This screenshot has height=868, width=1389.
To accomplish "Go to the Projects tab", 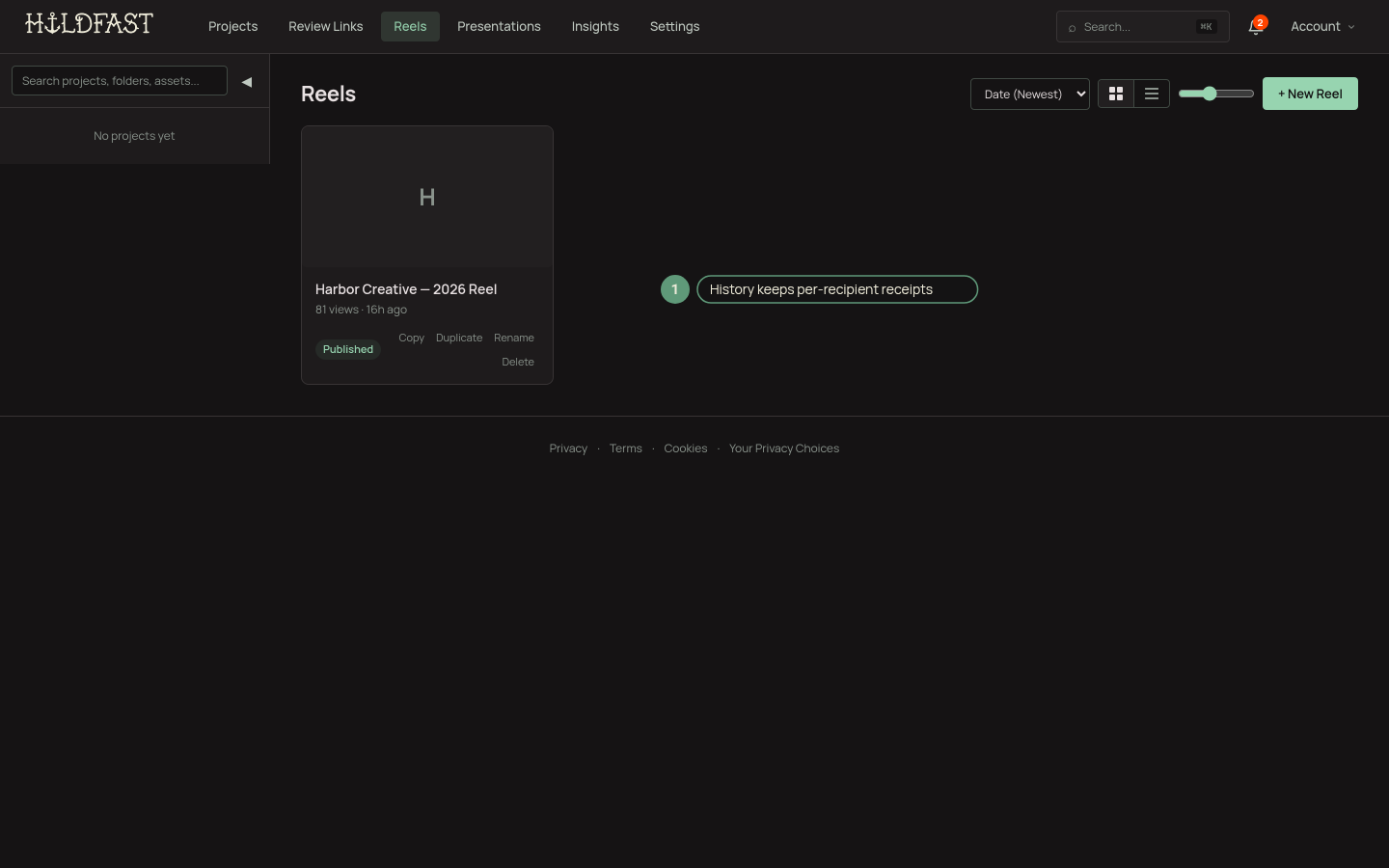I will tap(232, 27).
